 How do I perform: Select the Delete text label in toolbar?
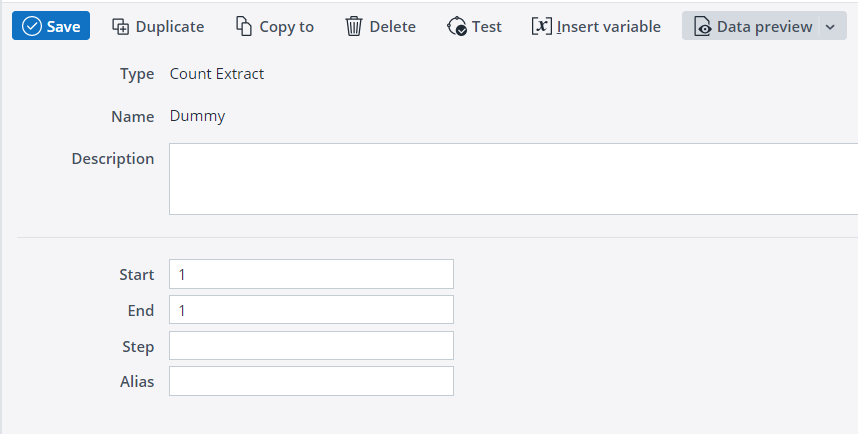[392, 26]
